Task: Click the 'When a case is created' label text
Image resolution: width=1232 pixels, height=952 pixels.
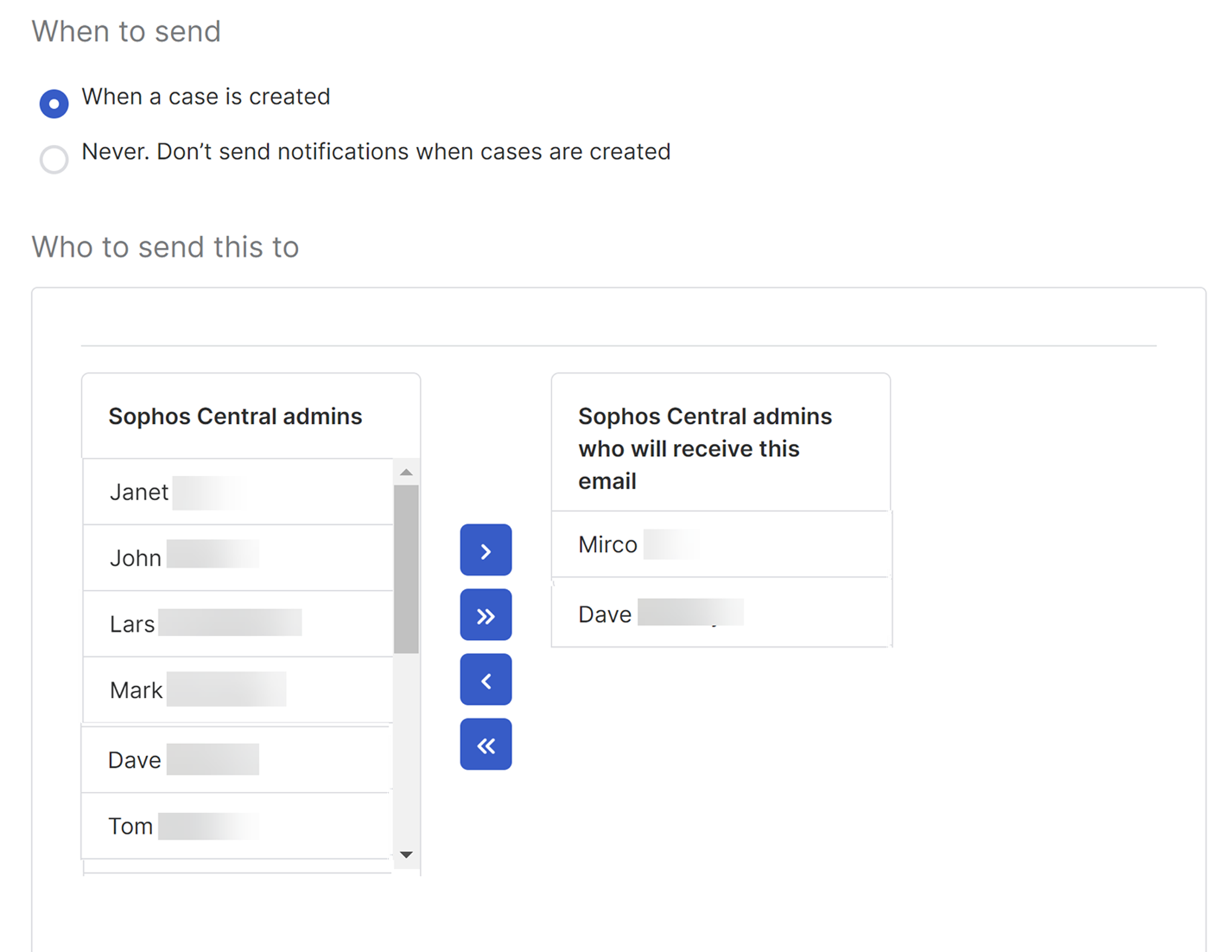Action: coord(205,97)
